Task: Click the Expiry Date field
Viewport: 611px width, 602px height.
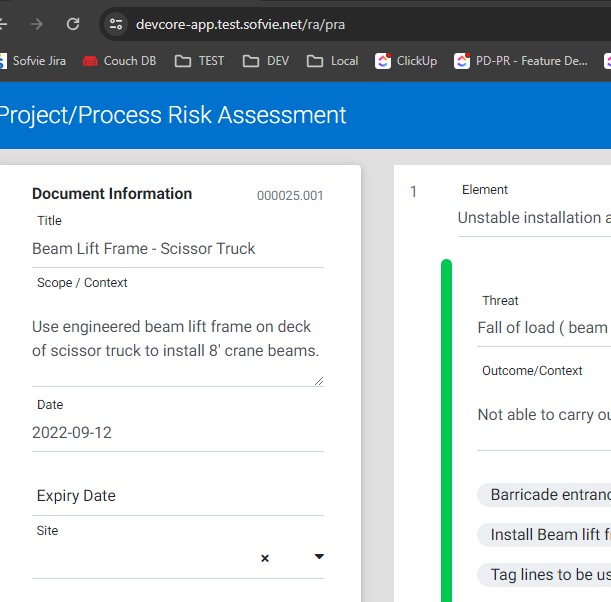Action: coord(178,496)
